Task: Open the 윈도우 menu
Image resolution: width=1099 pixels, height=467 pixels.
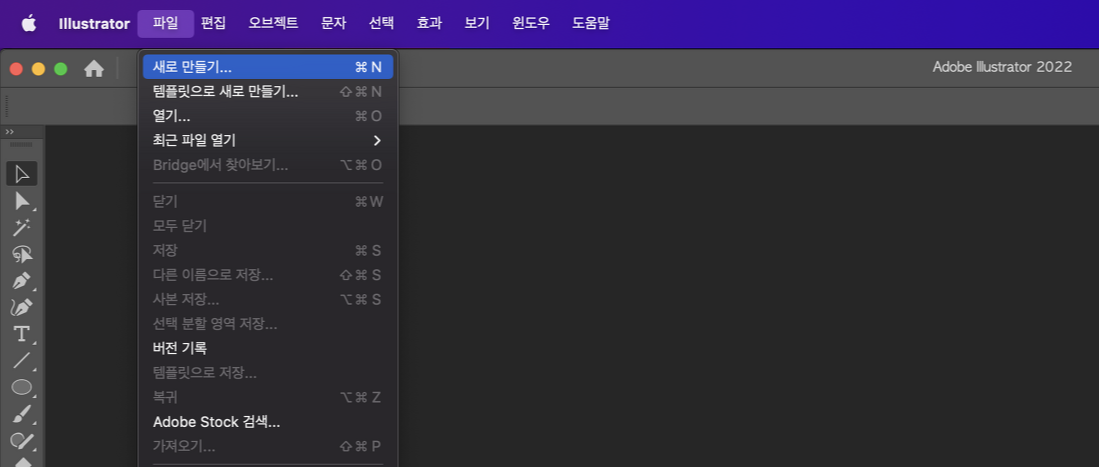Action: pyautogui.click(x=531, y=24)
